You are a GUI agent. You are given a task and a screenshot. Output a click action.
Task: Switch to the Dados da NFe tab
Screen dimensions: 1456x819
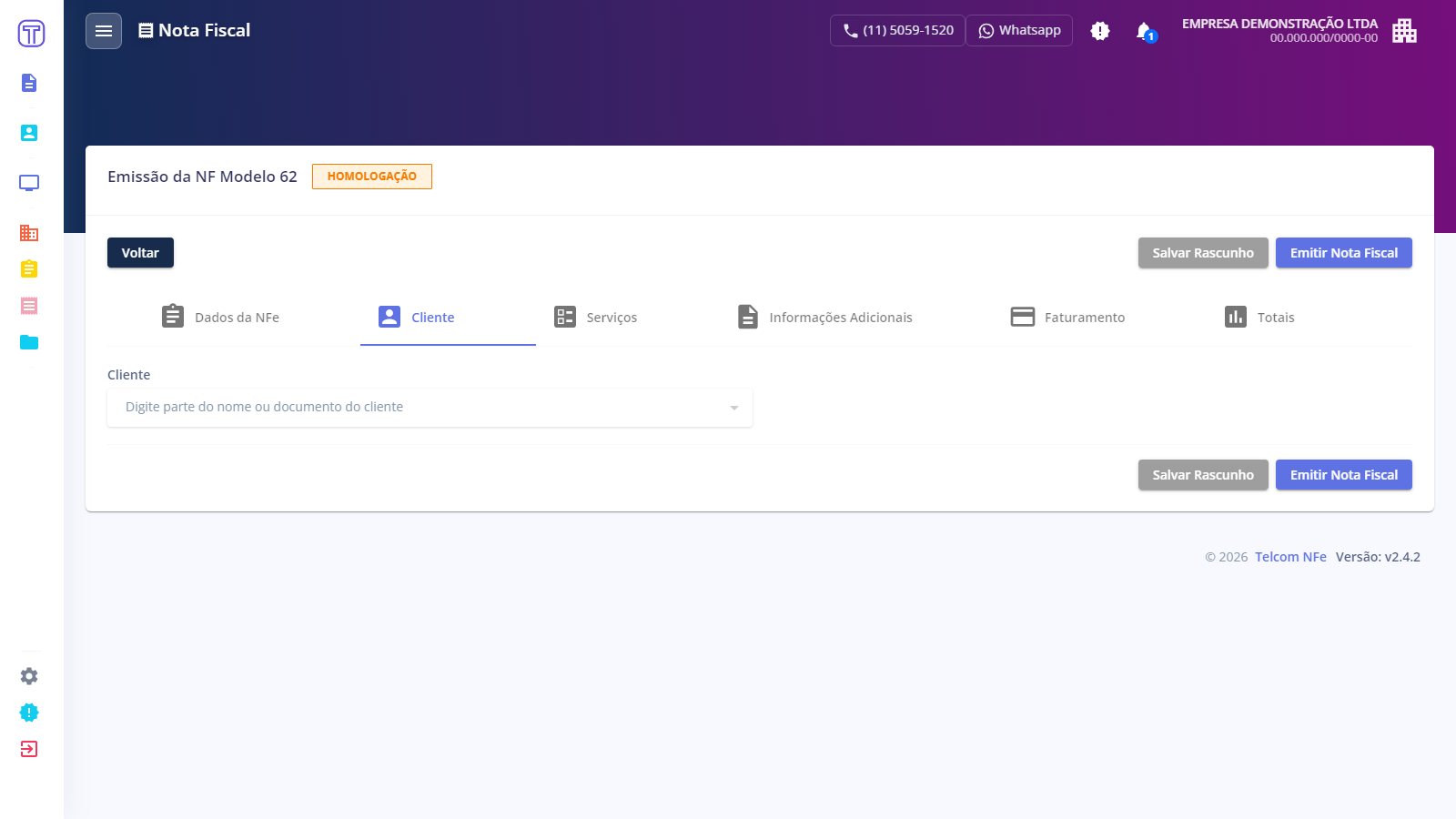(x=220, y=317)
